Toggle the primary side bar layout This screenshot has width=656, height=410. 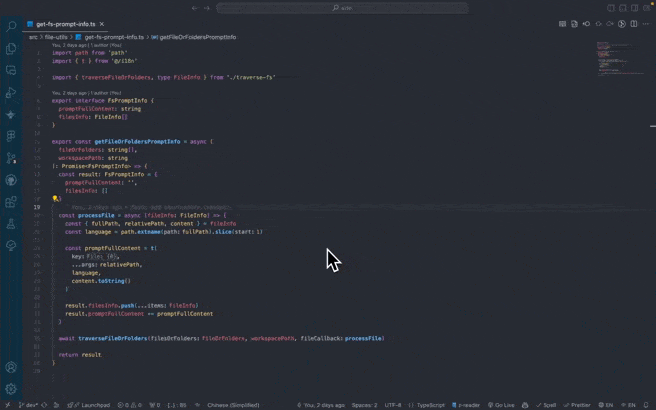[x=611, y=8]
